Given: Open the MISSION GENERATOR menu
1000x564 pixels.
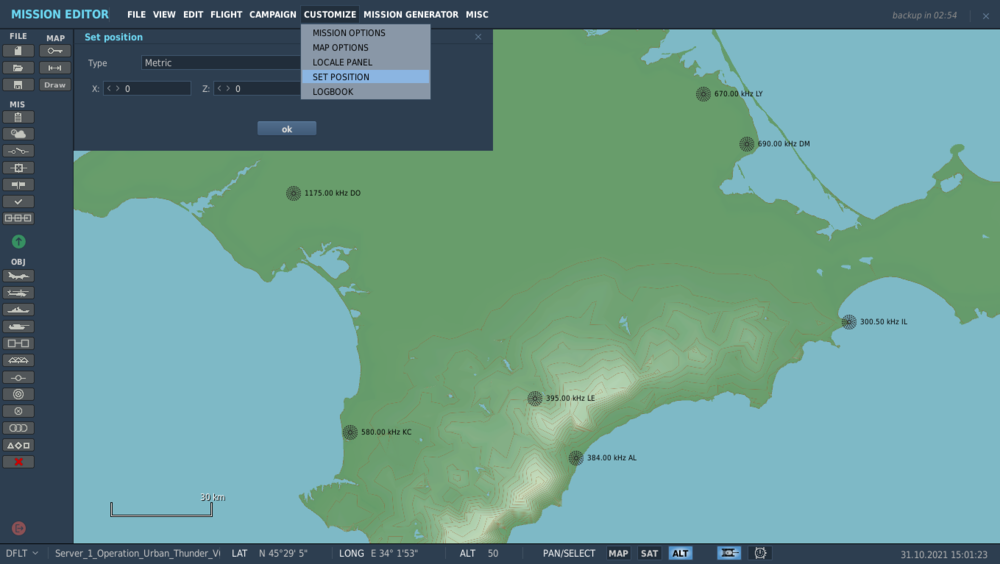Looking at the screenshot, I should [411, 14].
